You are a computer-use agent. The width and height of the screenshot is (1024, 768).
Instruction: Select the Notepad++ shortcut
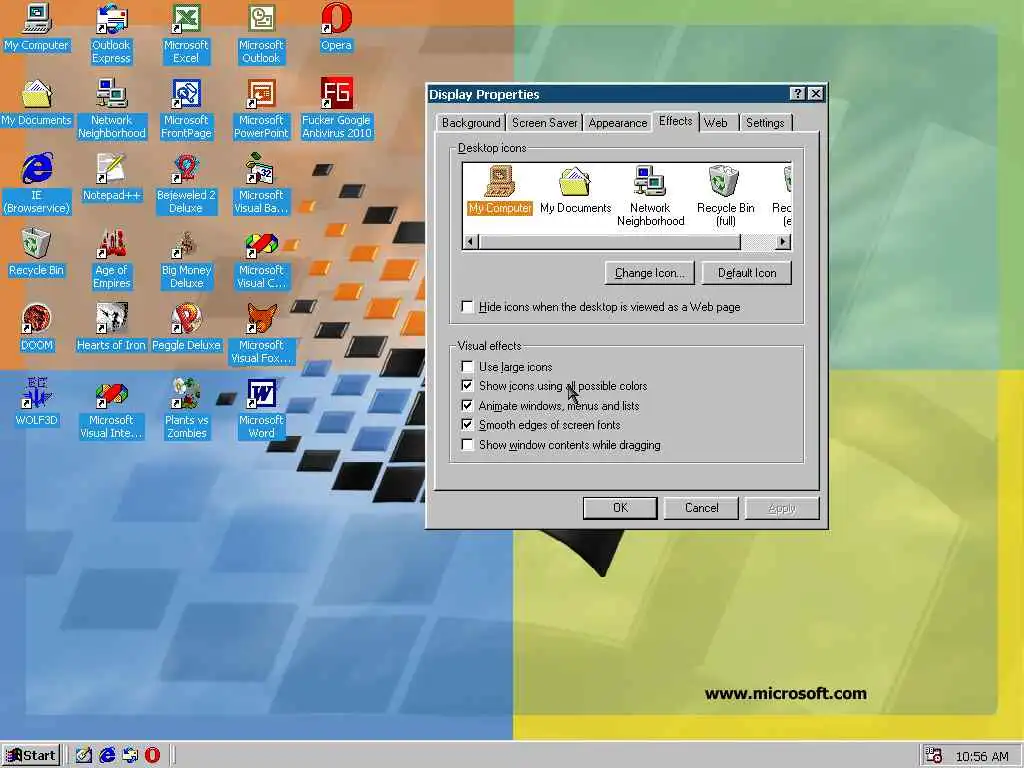(112, 178)
